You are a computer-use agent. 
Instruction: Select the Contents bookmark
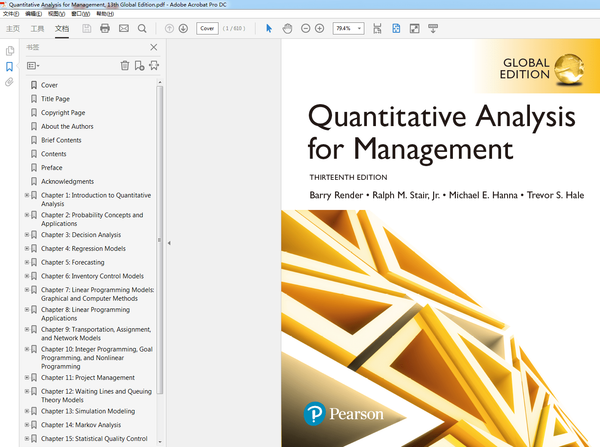(54, 154)
